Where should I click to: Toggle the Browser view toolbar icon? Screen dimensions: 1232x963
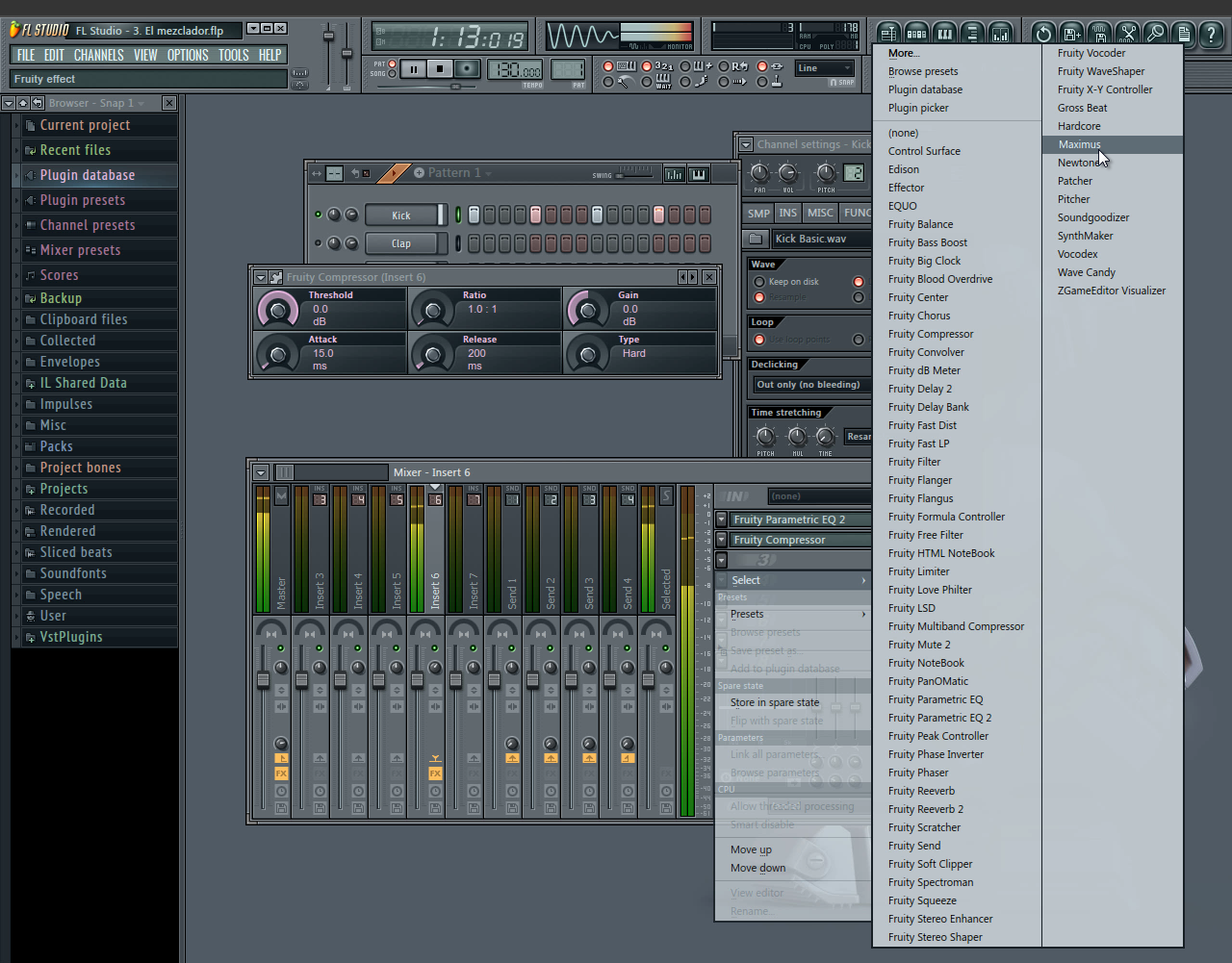tap(972, 34)
